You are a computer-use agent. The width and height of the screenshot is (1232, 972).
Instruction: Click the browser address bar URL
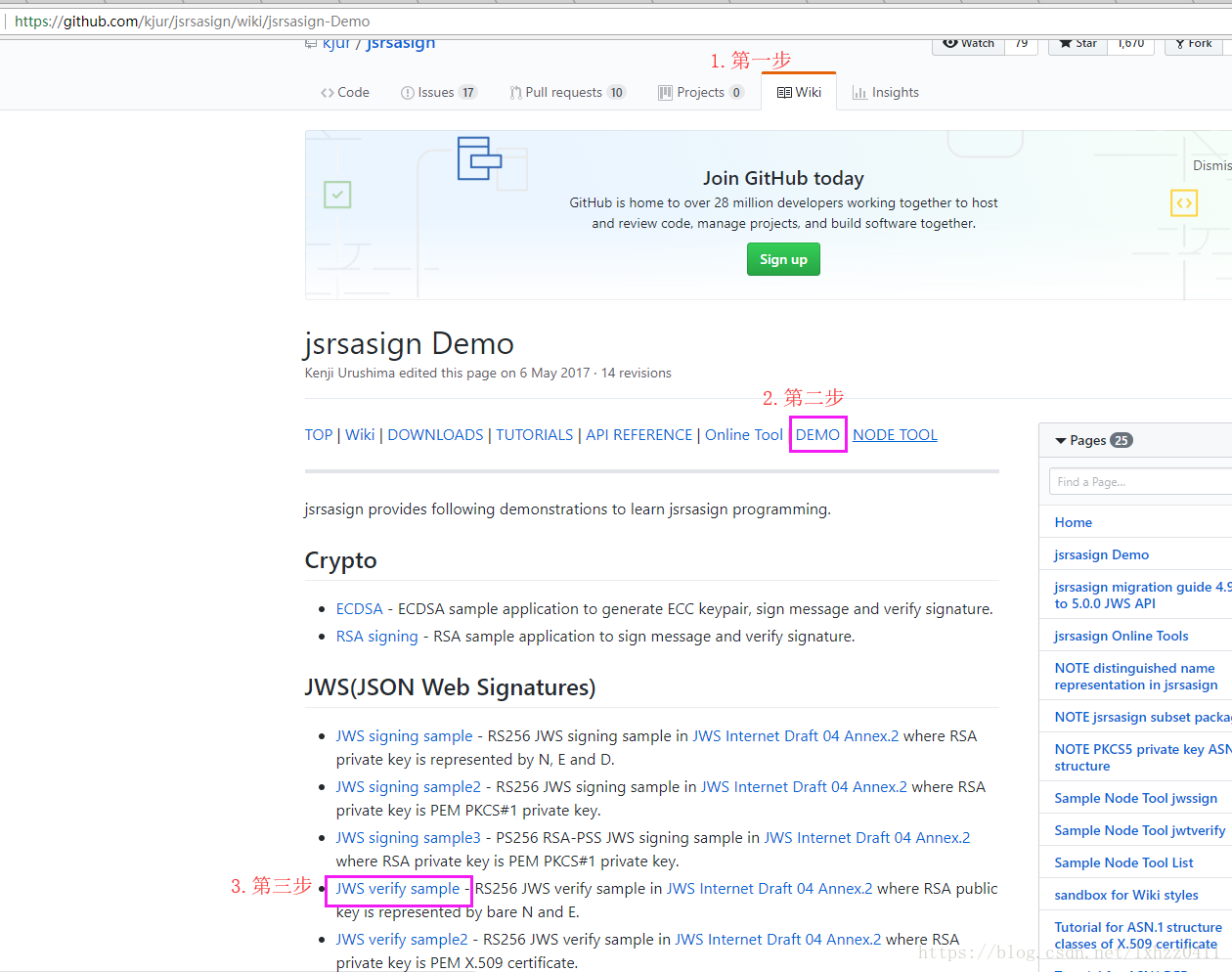pyautogui.click(x=193, y=21)
